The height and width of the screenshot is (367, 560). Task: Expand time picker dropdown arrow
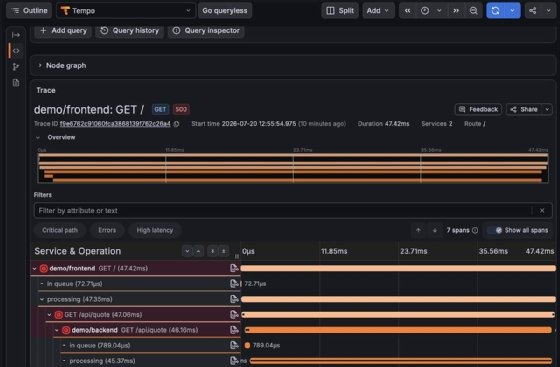(439, 11)
